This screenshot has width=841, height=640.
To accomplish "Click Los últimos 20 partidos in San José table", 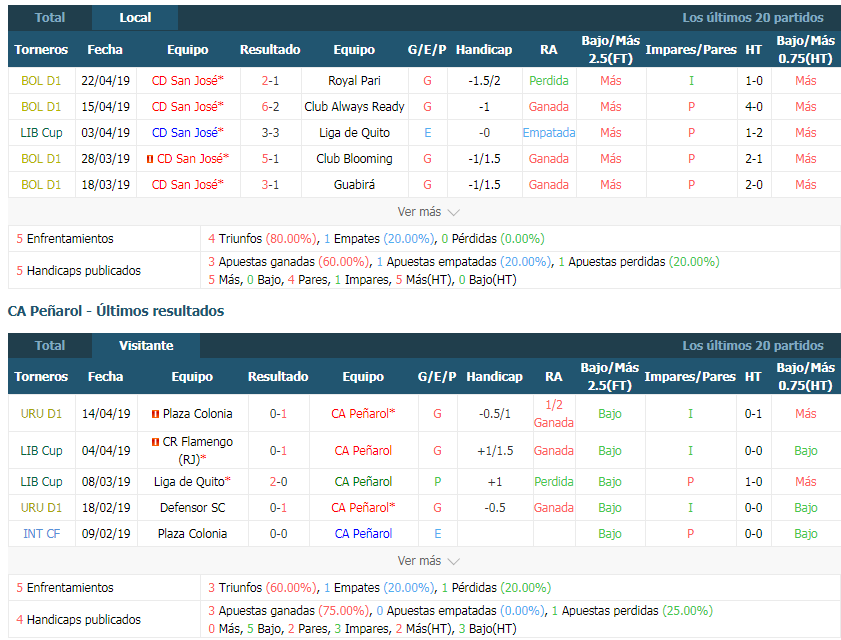I will [753, 18].
